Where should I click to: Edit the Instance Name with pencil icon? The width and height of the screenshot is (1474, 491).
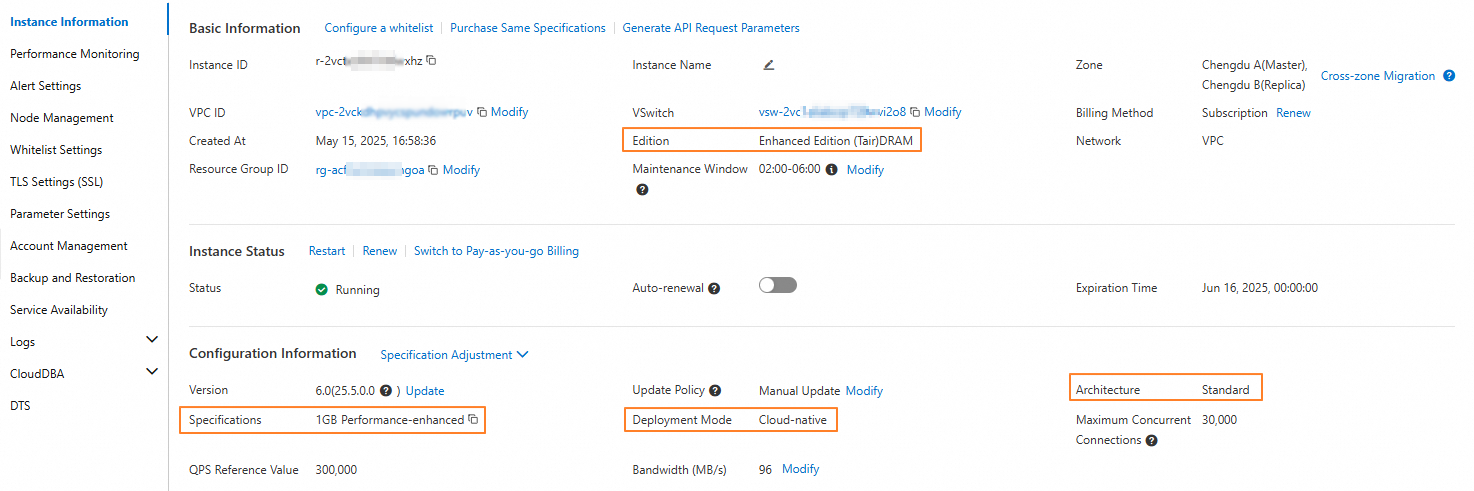point(768,65)
